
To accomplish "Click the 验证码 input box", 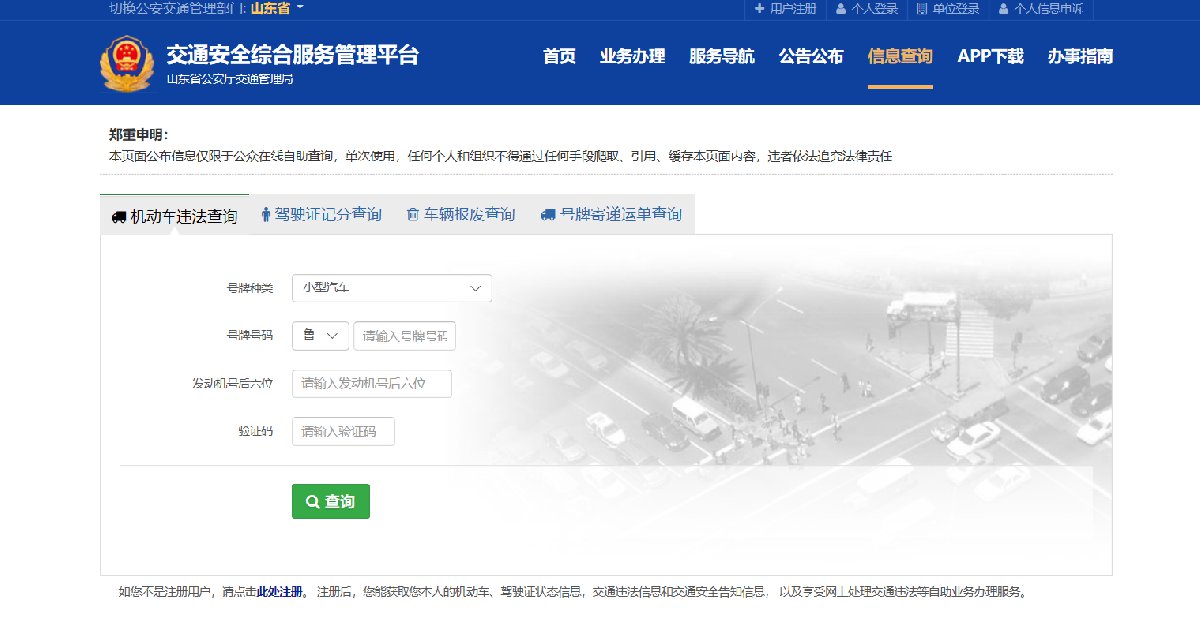I will click(x=343, y=431).
